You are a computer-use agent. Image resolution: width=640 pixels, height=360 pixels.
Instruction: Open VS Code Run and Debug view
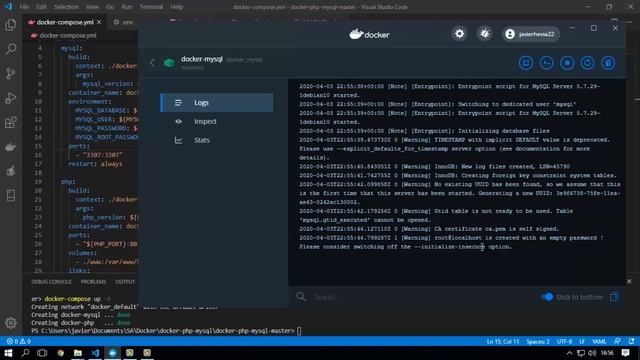click(x=11, y=98)
